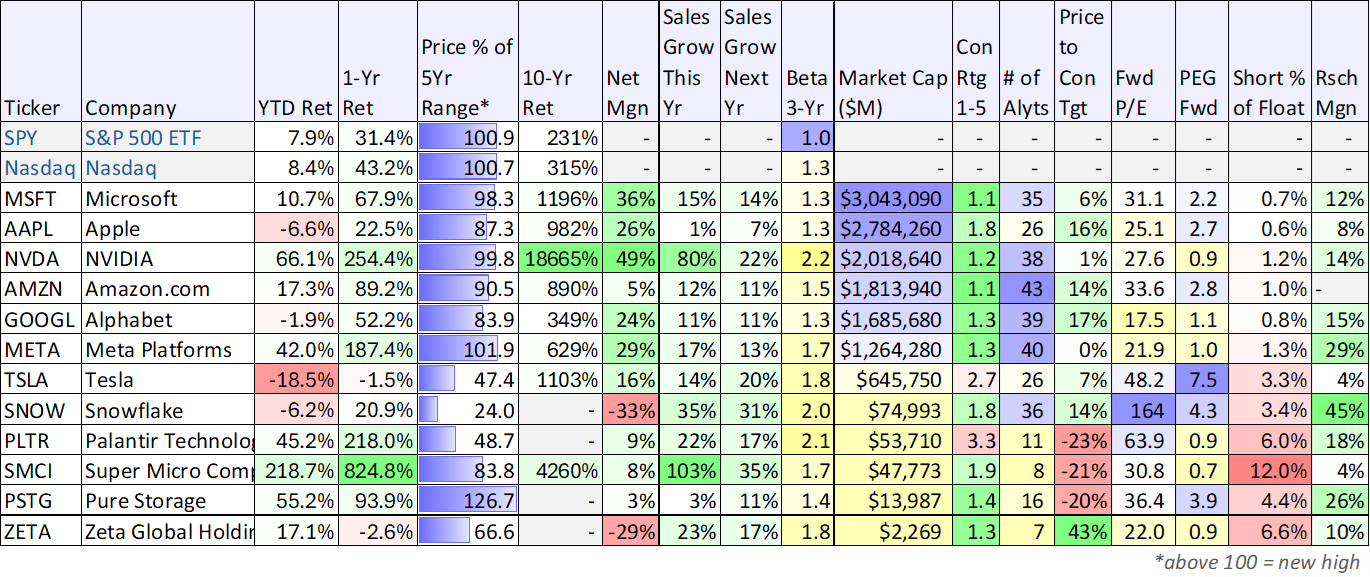This screenshot has width=1370, height=577.
Task: Click the META ticker cell
Action: 41,349
